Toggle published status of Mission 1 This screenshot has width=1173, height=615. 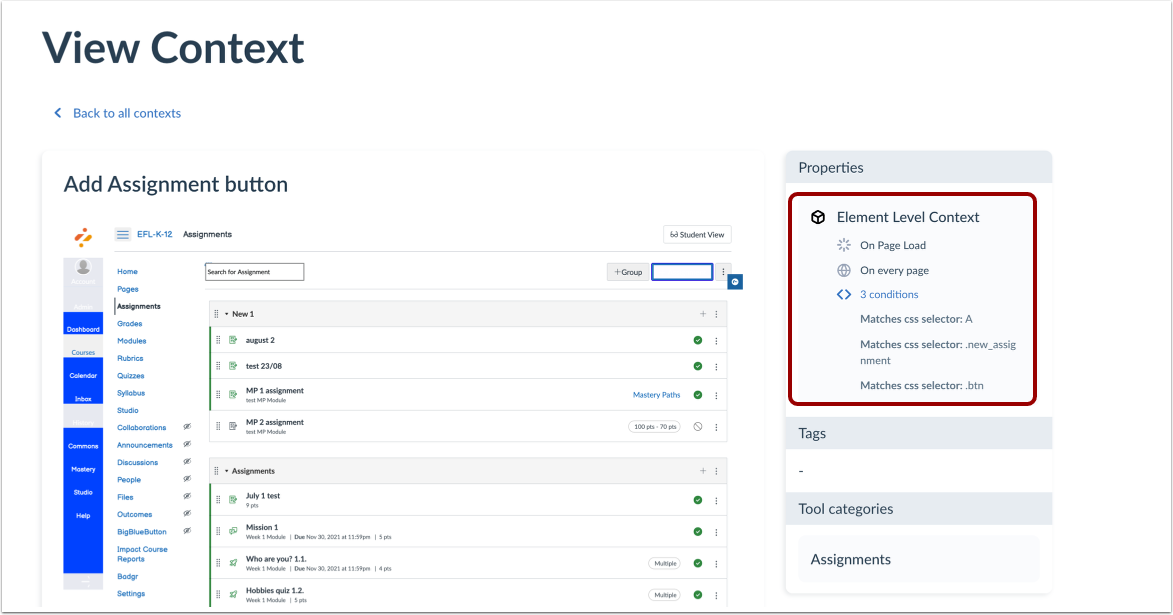(698, 532)
